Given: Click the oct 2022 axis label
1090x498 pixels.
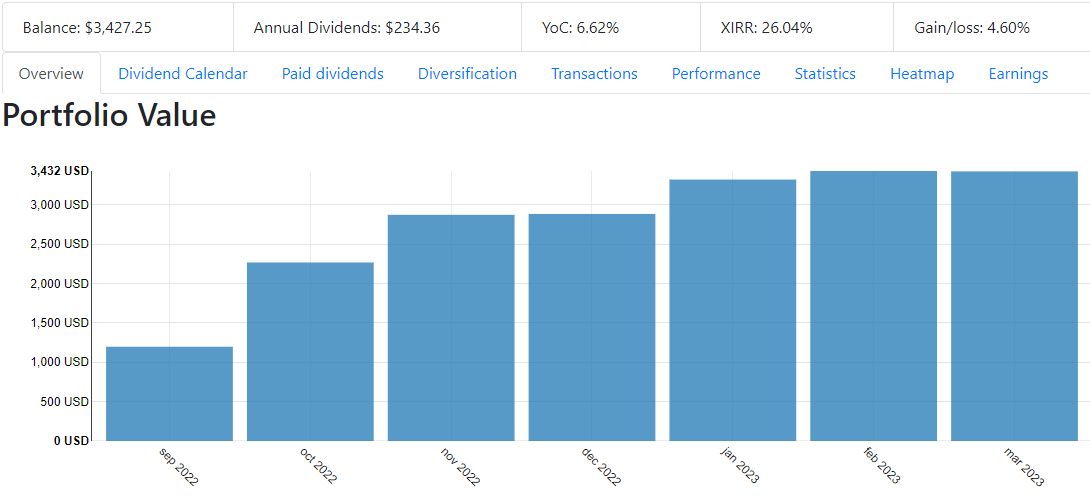Looking at the screenshot, I should pos(319,466).
